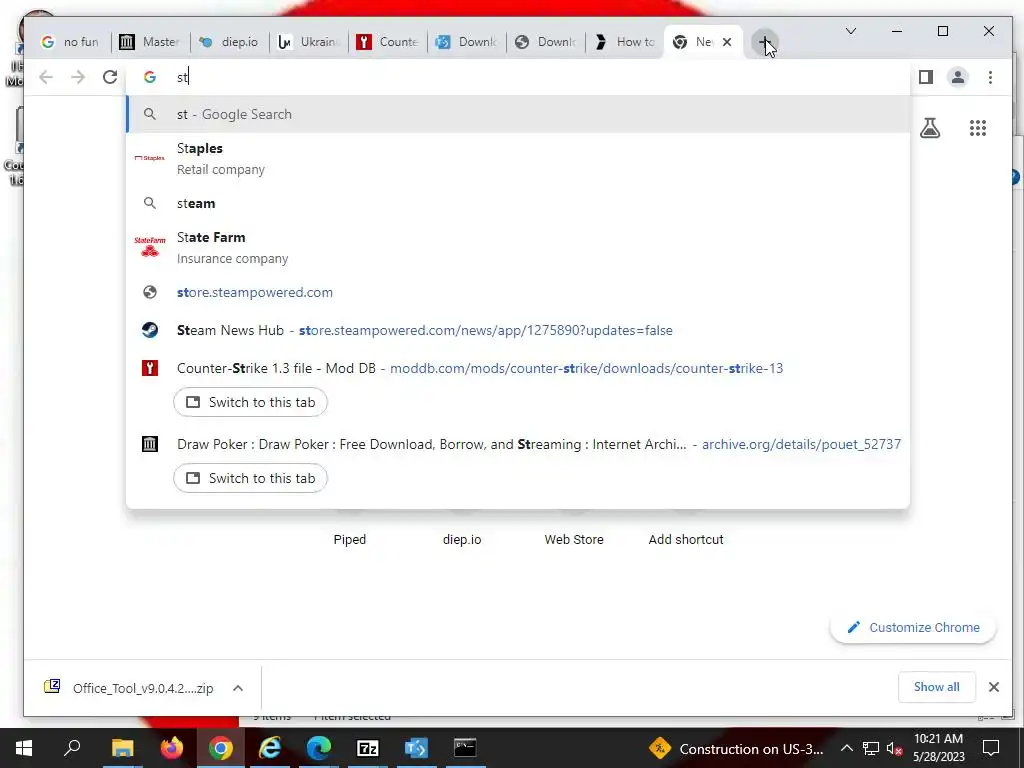The width and height of the screenshot is (1024, 768).
Task: Launch Firefox from the taskbar
Action: 172,748
